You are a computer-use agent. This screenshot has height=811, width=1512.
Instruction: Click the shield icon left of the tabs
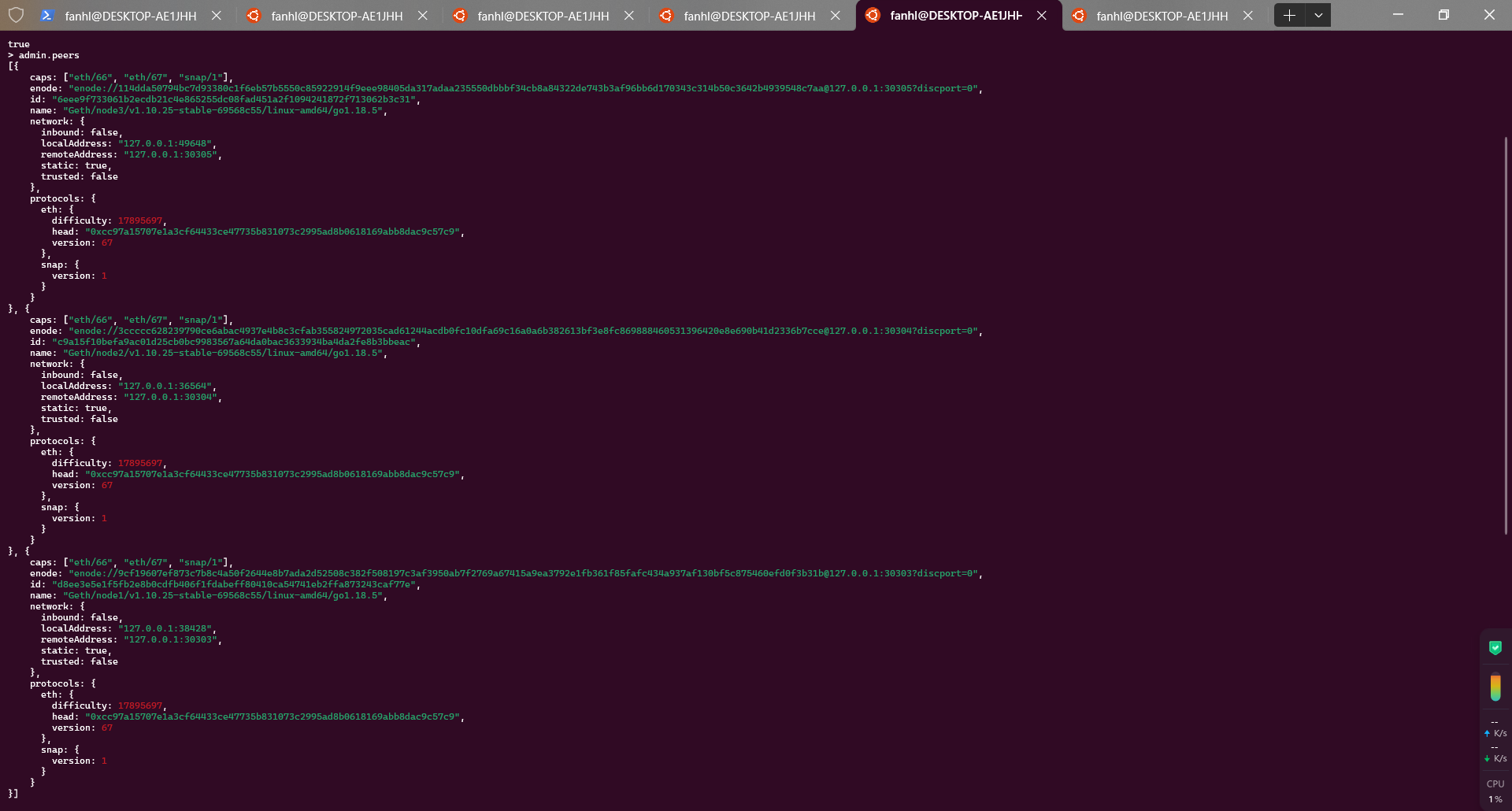(16, 15)
